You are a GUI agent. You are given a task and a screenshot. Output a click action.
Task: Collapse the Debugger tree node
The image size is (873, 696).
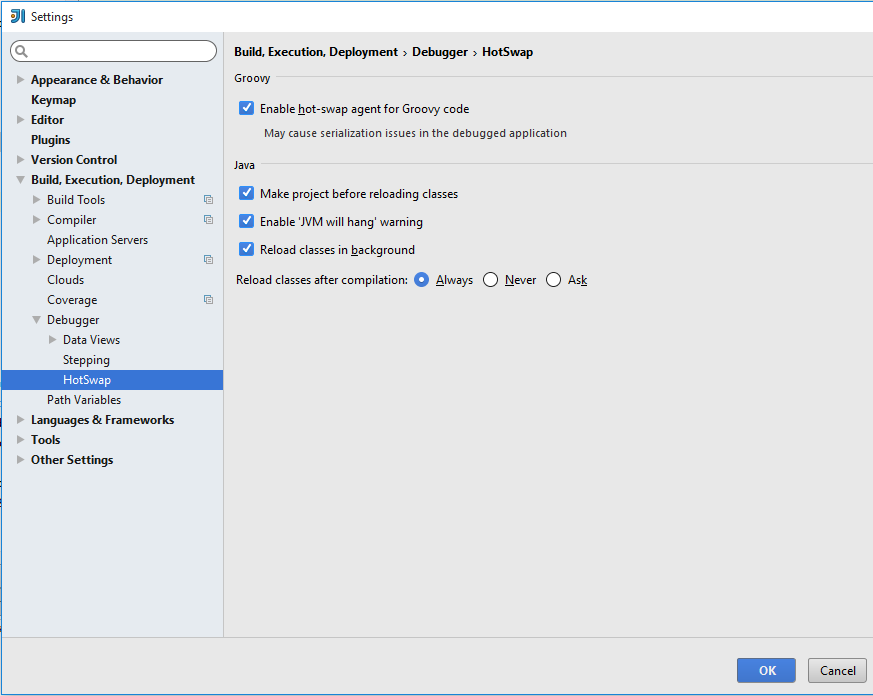coord(36,320)
